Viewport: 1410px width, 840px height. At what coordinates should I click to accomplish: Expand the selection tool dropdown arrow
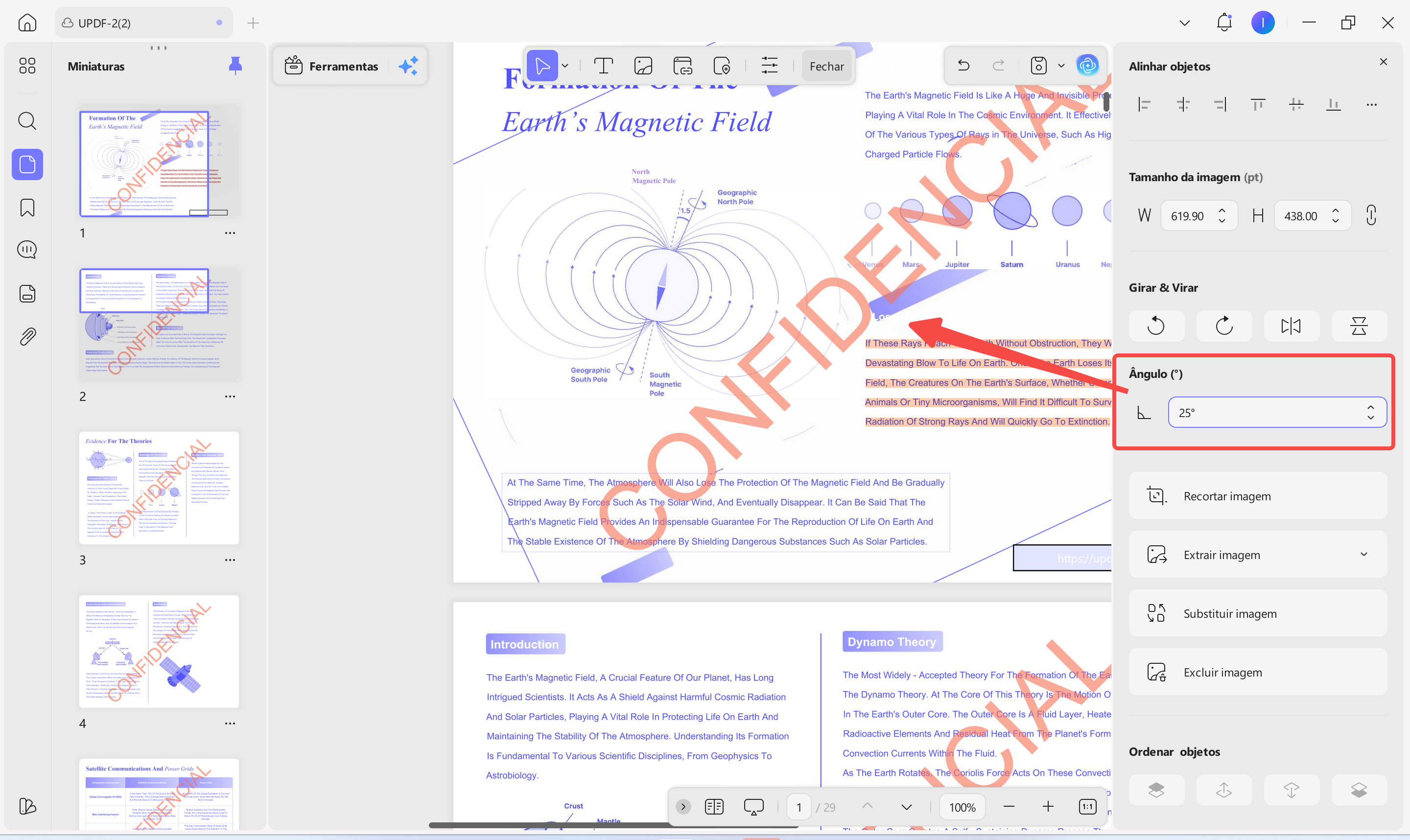pos(565,66)
